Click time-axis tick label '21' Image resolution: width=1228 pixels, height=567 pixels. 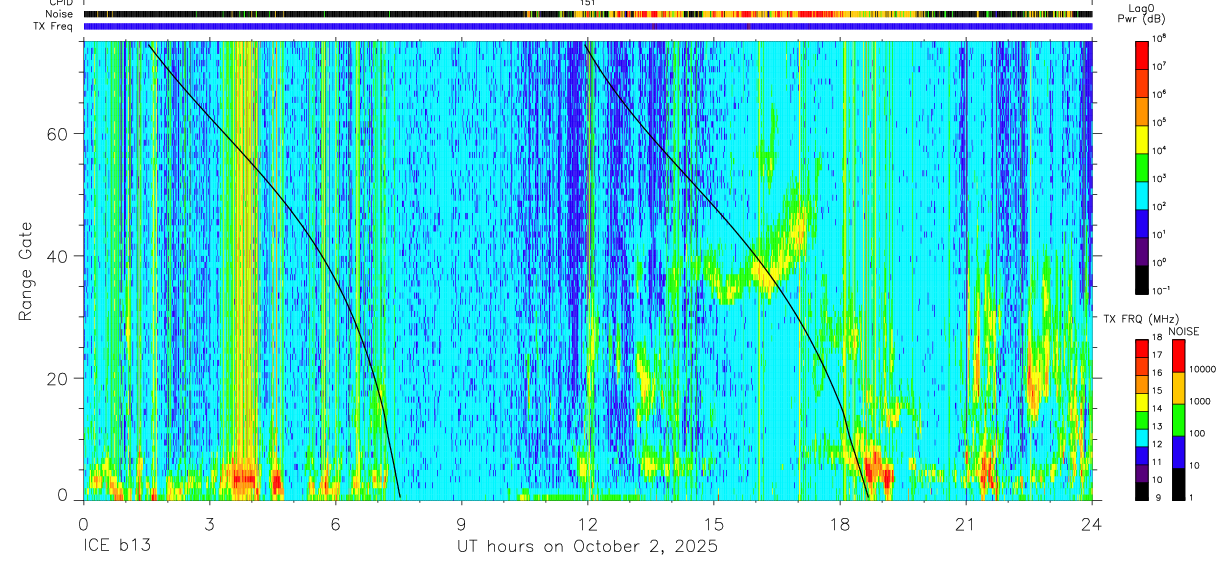[x=966, y=524]
